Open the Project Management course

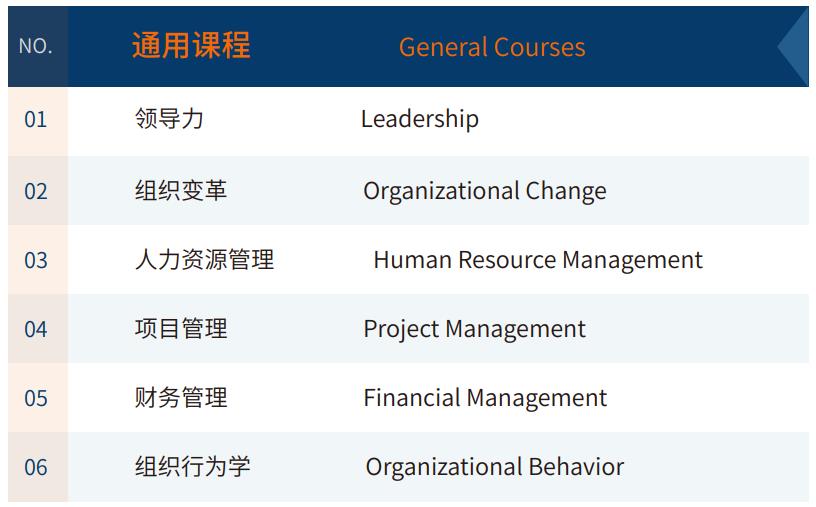[474, 329]
